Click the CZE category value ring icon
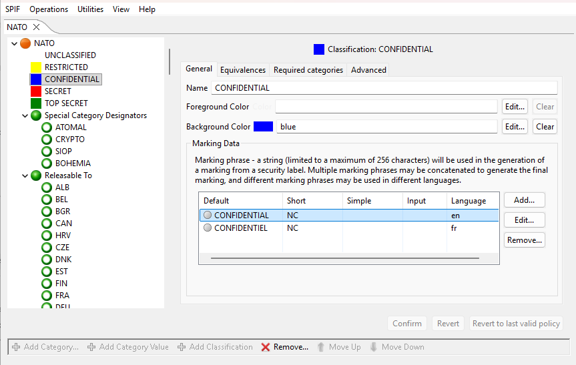This screenshot has height=365, width=576. (x=47, y=247)
